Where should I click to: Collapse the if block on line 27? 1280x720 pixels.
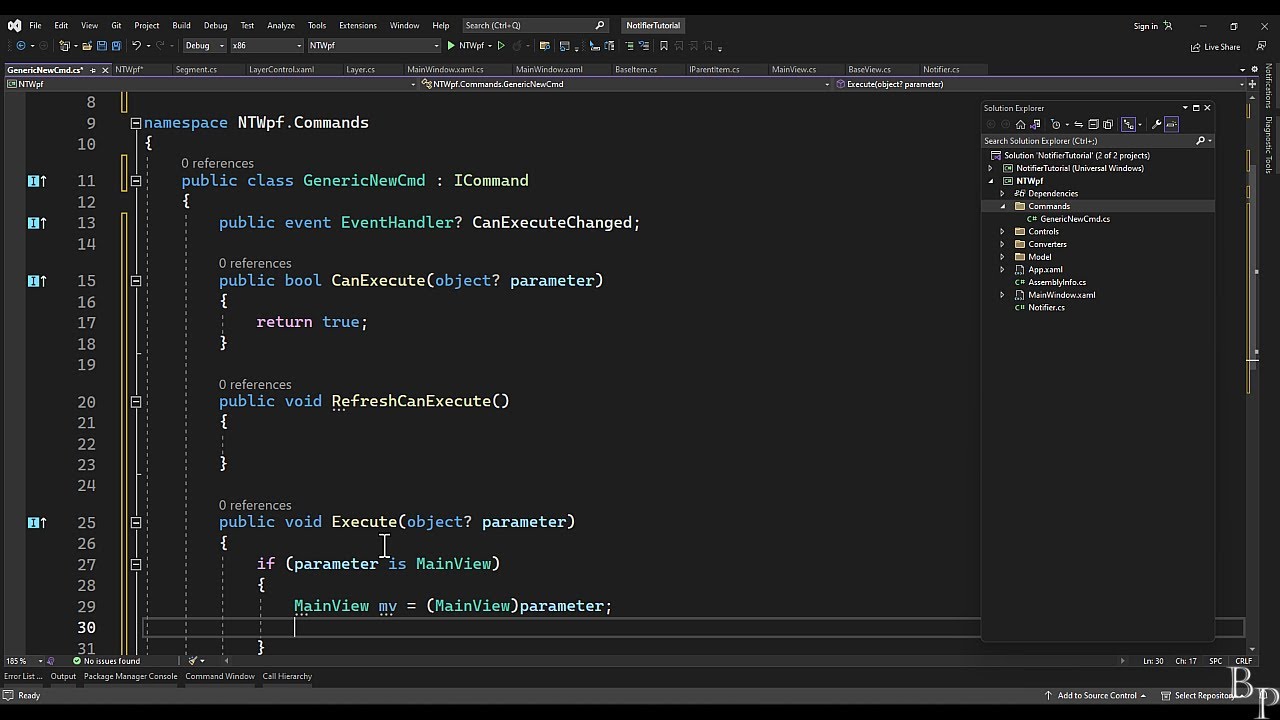(x=136, y=564)
